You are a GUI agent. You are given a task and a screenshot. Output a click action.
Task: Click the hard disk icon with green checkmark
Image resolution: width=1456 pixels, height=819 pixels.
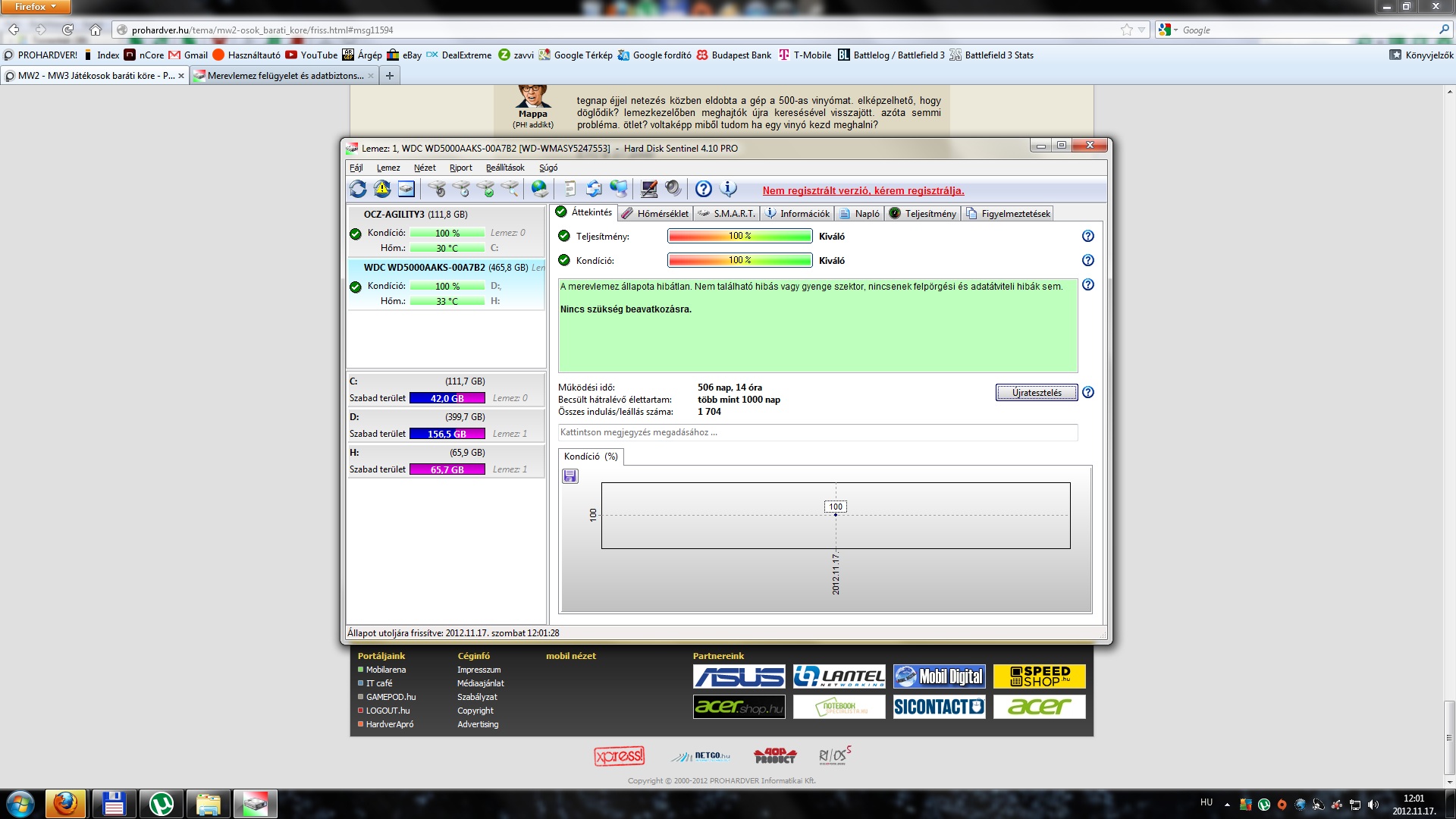485,189
